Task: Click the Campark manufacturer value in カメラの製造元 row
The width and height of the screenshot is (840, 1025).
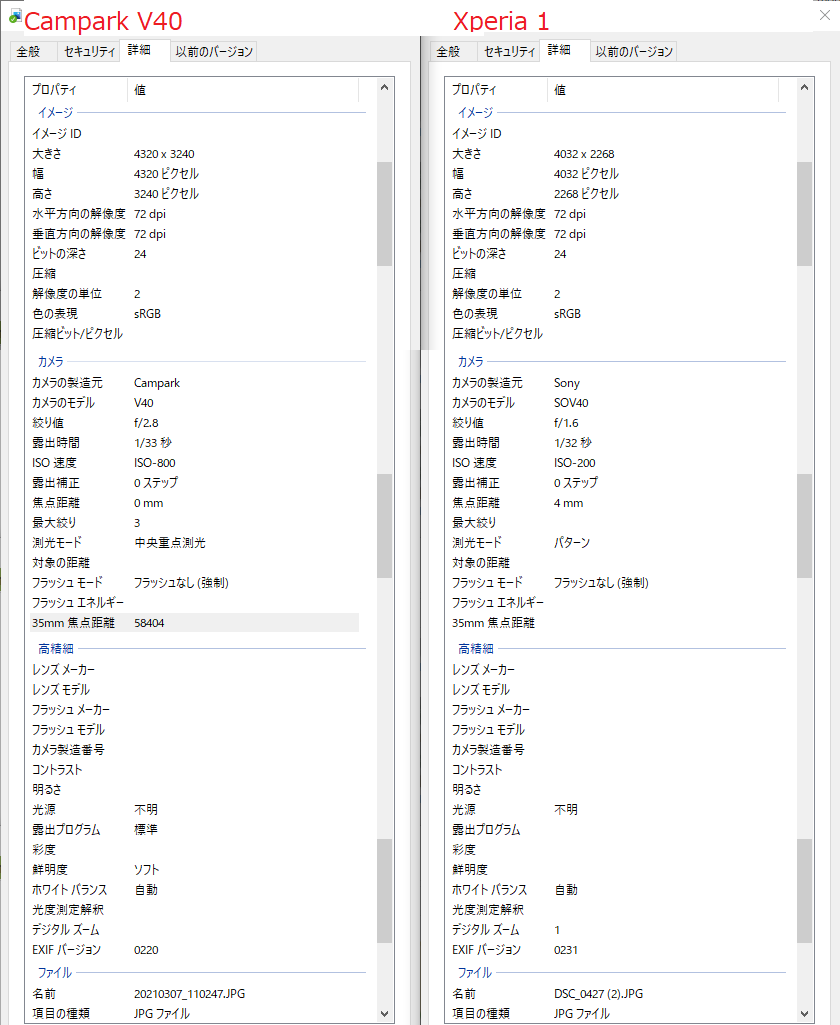Action: click(157, 383)
